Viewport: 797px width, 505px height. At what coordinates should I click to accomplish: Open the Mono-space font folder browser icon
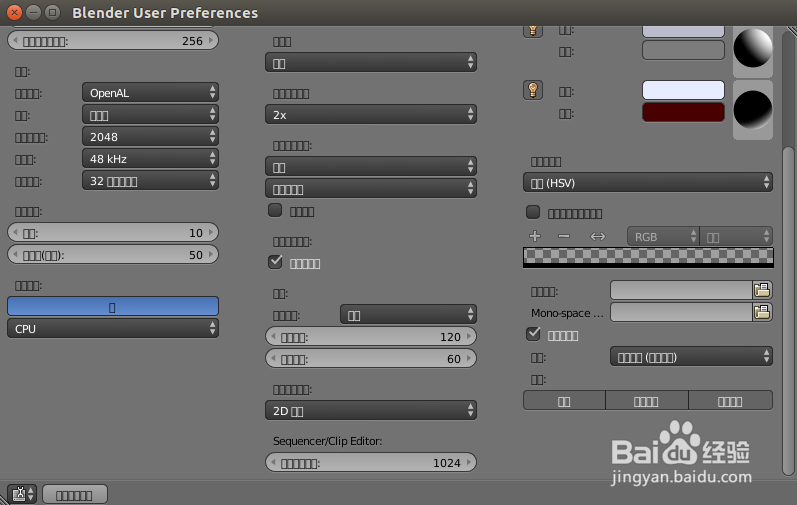[x=762, y=312]
